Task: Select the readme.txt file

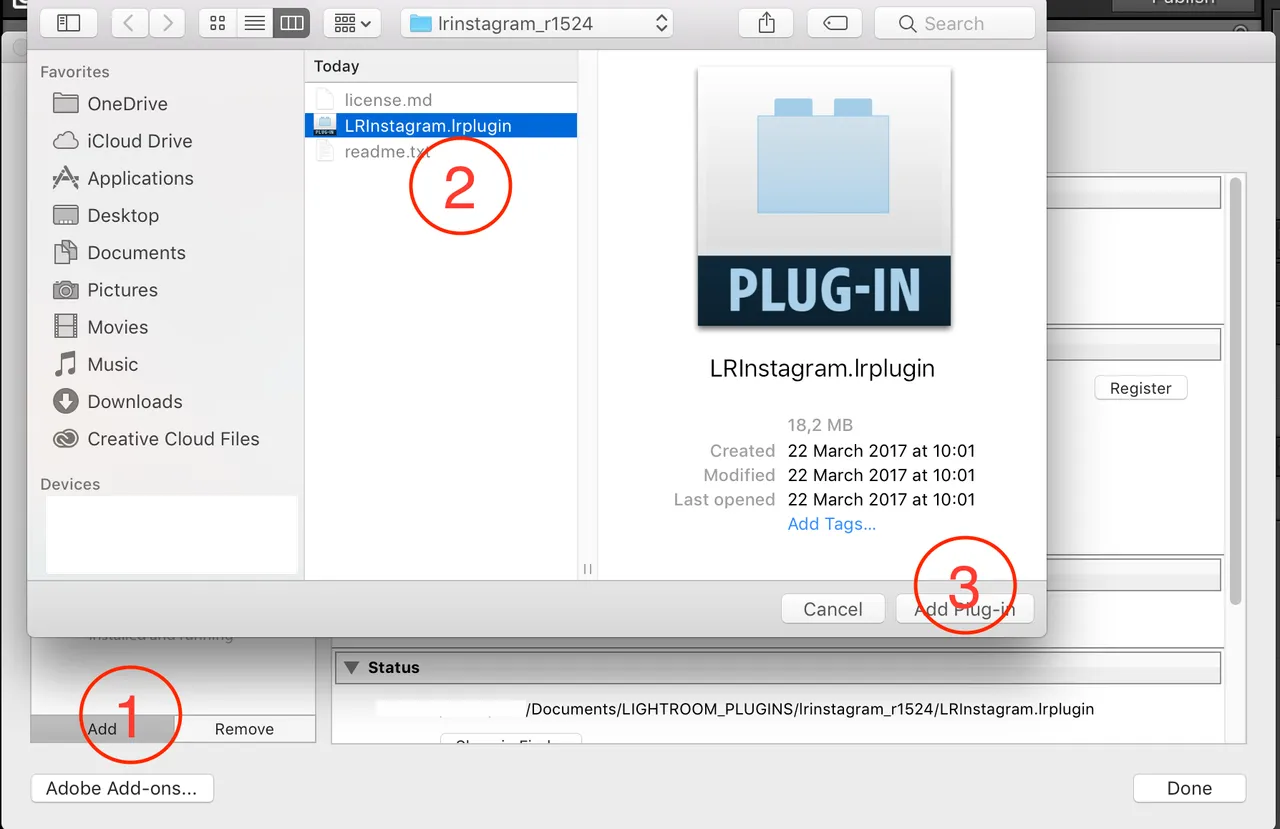Action: coord(441,152)
